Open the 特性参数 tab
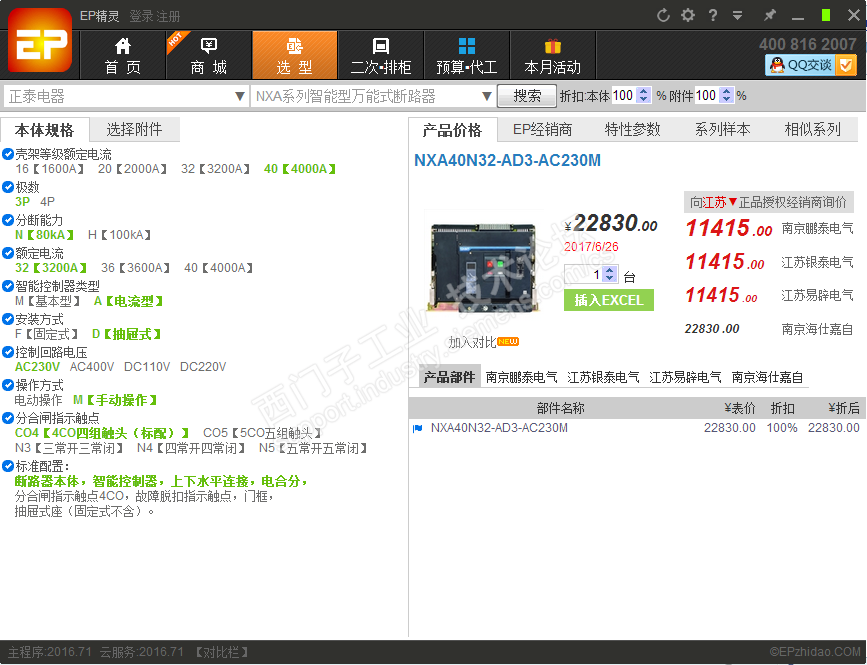Image resolution: width=867 pixels, height=665 pixels. pos(633,129)
